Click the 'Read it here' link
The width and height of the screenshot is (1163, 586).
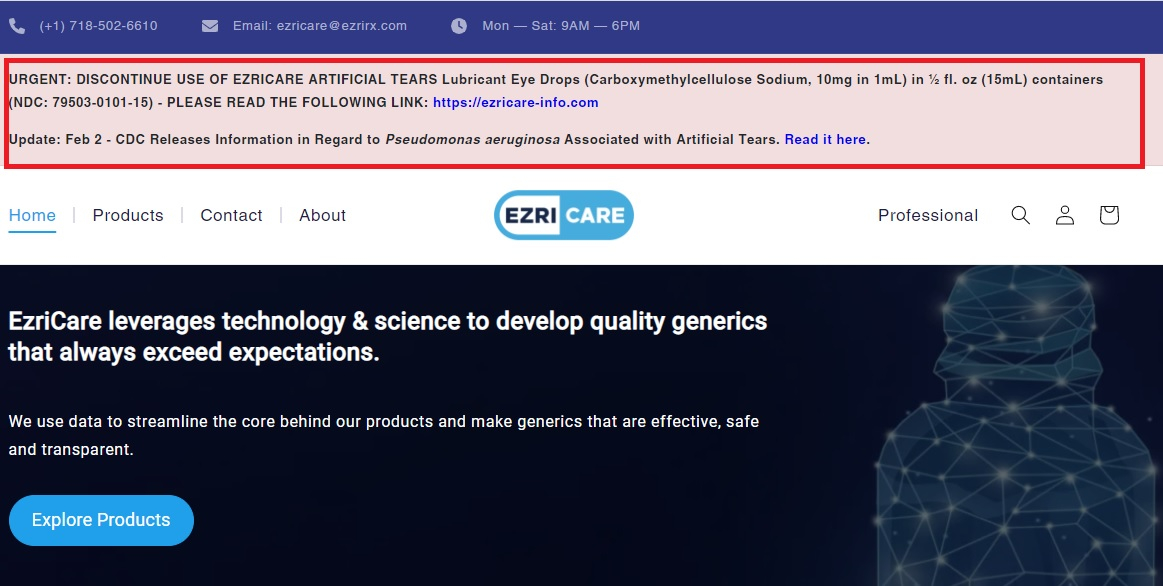point(826,139)
